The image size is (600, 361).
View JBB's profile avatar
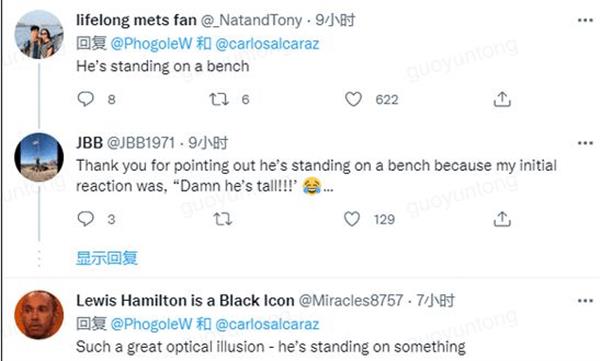(39, 157)
